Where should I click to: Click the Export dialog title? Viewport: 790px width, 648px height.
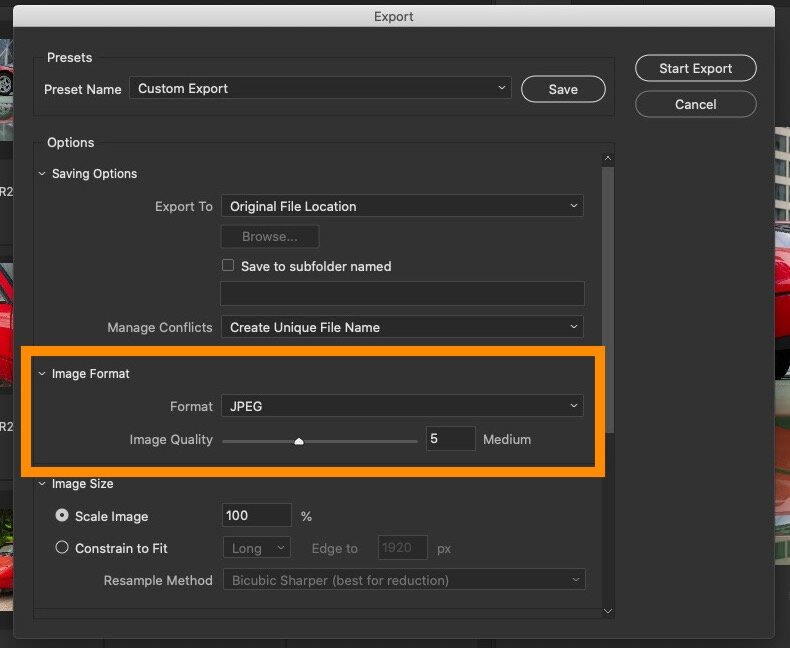click(393, 17)
